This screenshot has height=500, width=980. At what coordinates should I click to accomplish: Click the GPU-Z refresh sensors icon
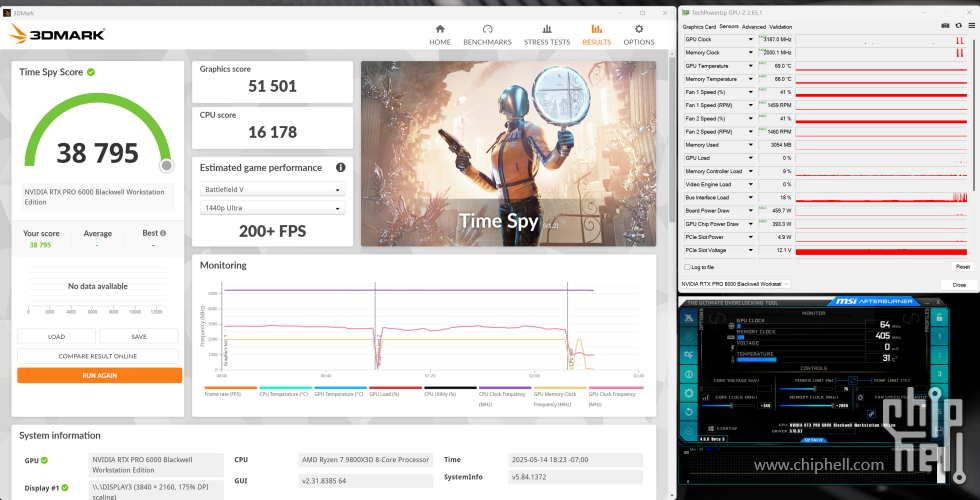click(958, 26)
